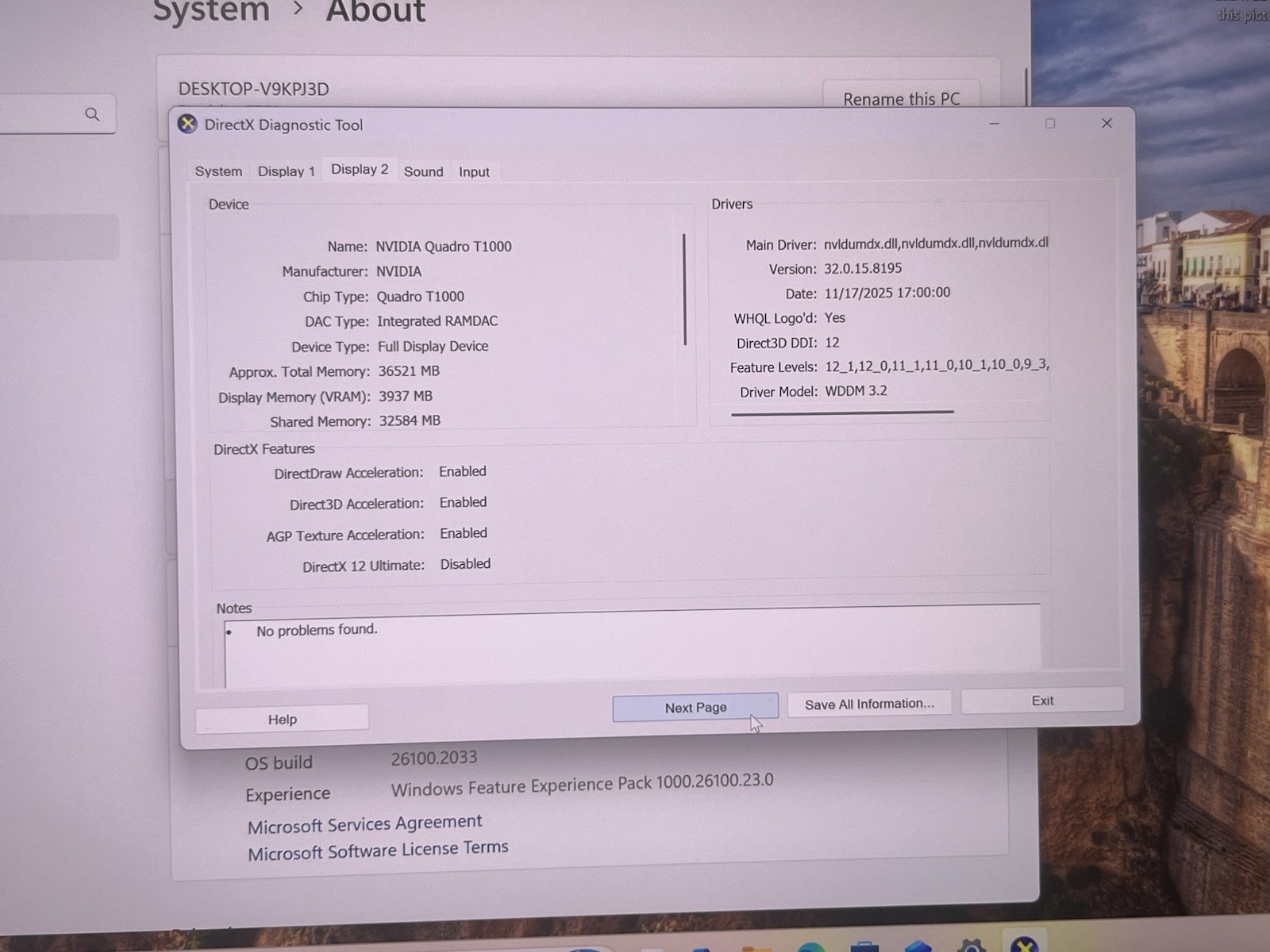Screen dimensions: 1270x952
Task: Click the DirectX Diagnostic Tool title icon
Action: tap(187, 125)
